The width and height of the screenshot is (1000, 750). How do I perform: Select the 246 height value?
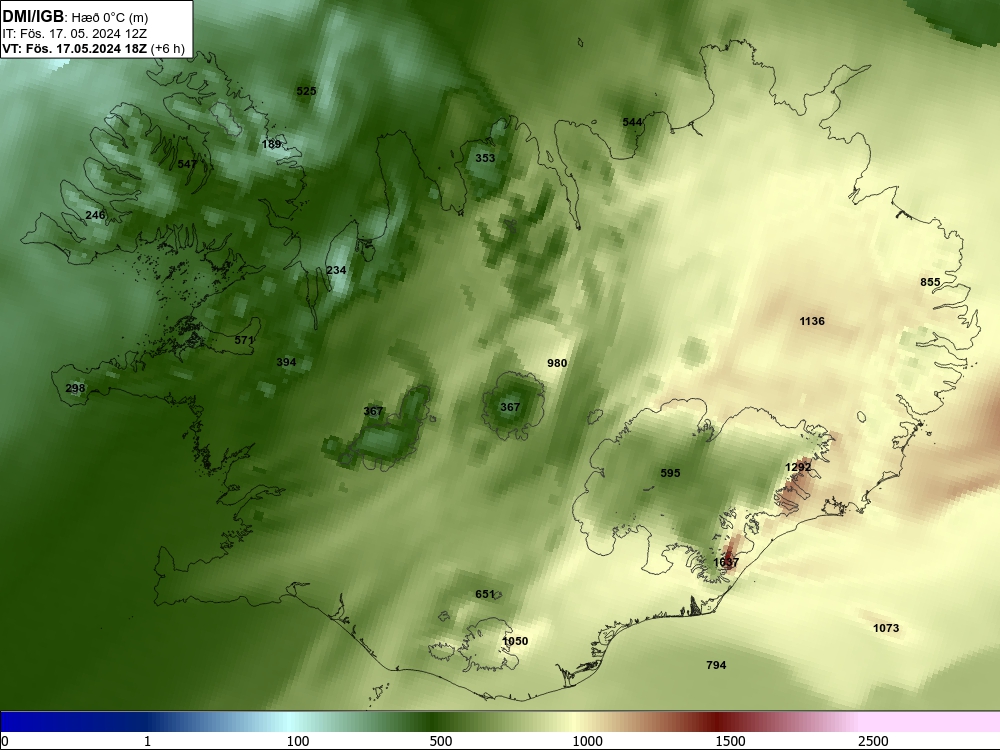click(95, 215)
